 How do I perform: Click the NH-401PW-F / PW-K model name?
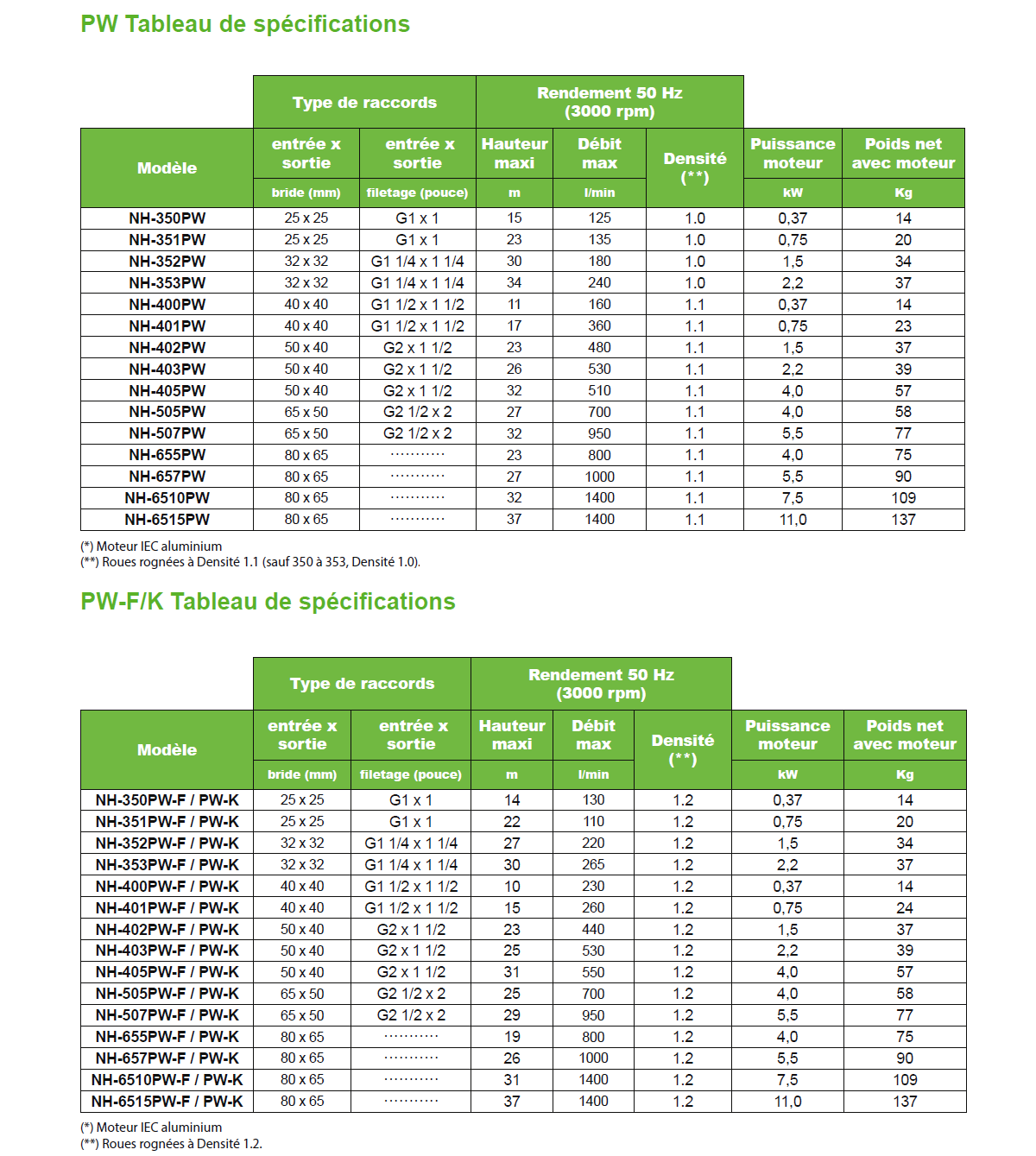(167, 908)
